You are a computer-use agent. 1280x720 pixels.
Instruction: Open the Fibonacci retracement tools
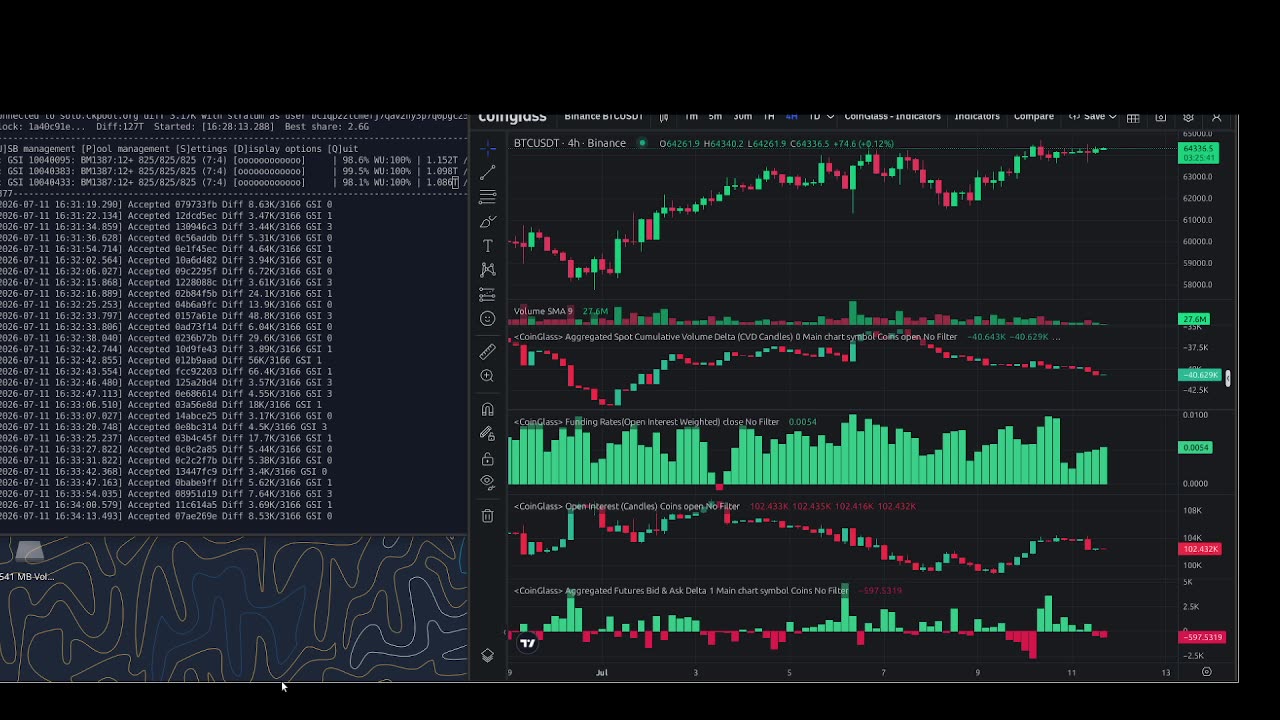coord(487,197)
